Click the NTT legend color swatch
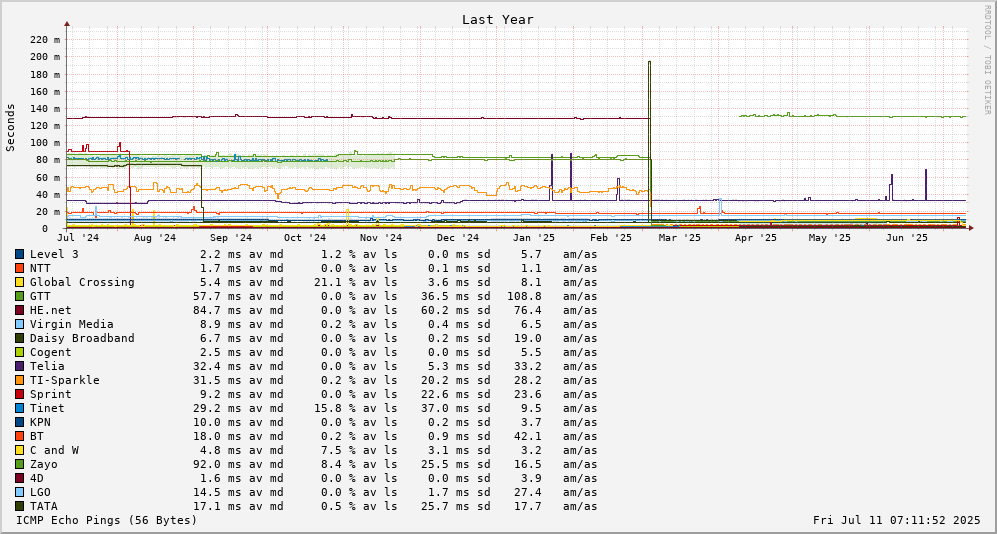Screen dimensions: 997x534 pos(20,268)
